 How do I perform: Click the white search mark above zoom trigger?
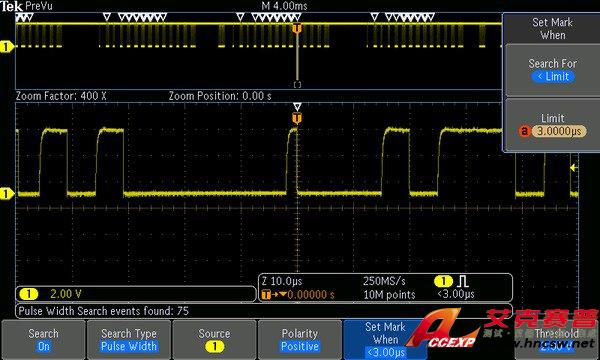[297, 106]
